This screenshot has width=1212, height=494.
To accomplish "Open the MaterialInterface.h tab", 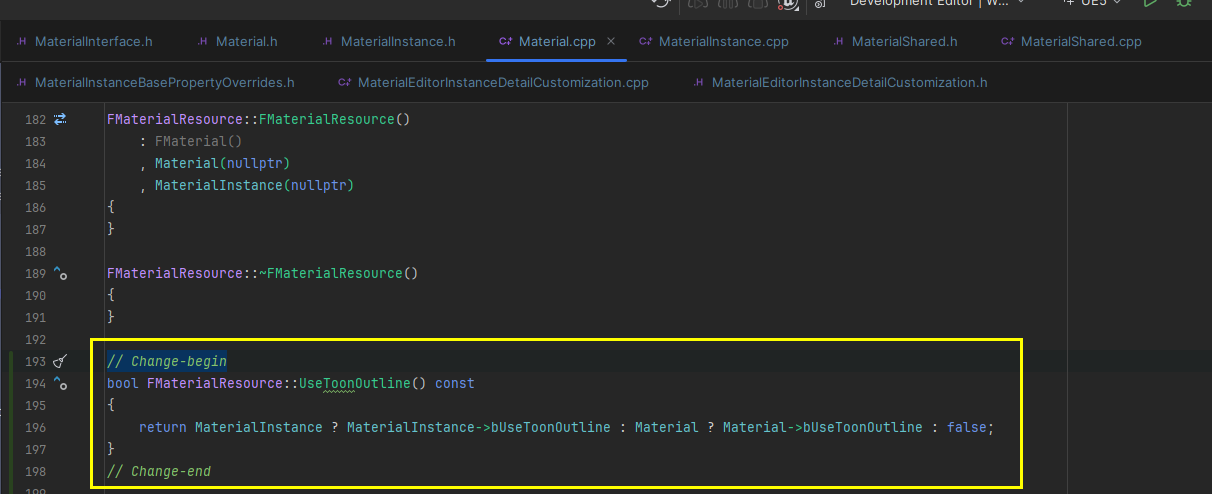I will pyautogui.click(x=85, y=42).
